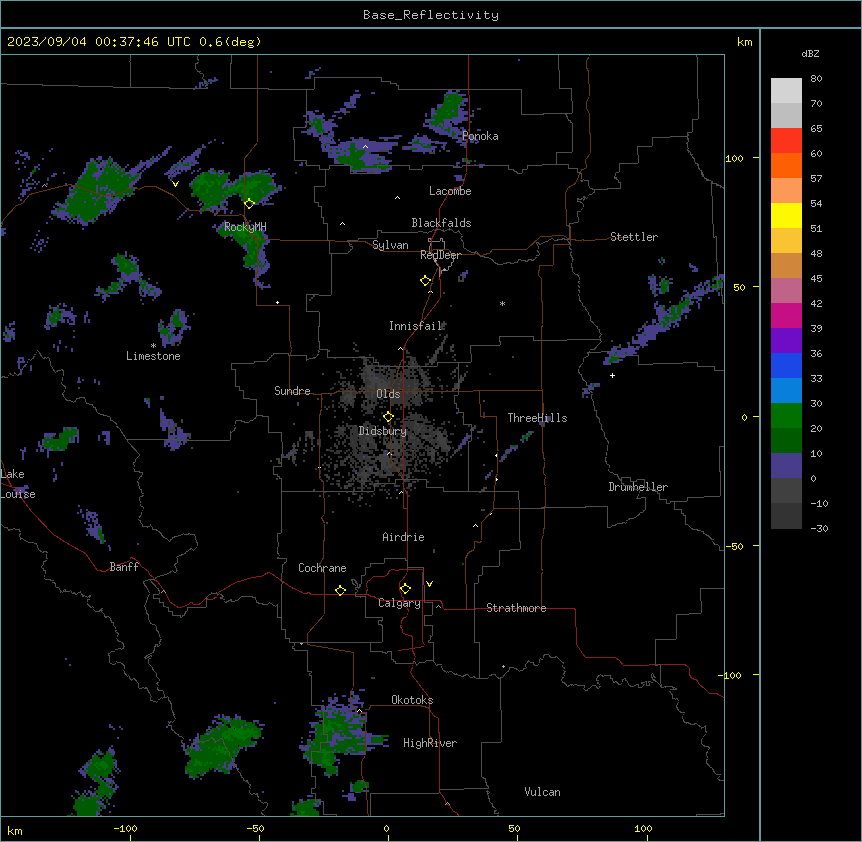Viewport: 862px width, 842px height.
Task: Select the HighRiver label
Action: coord(430,743)
